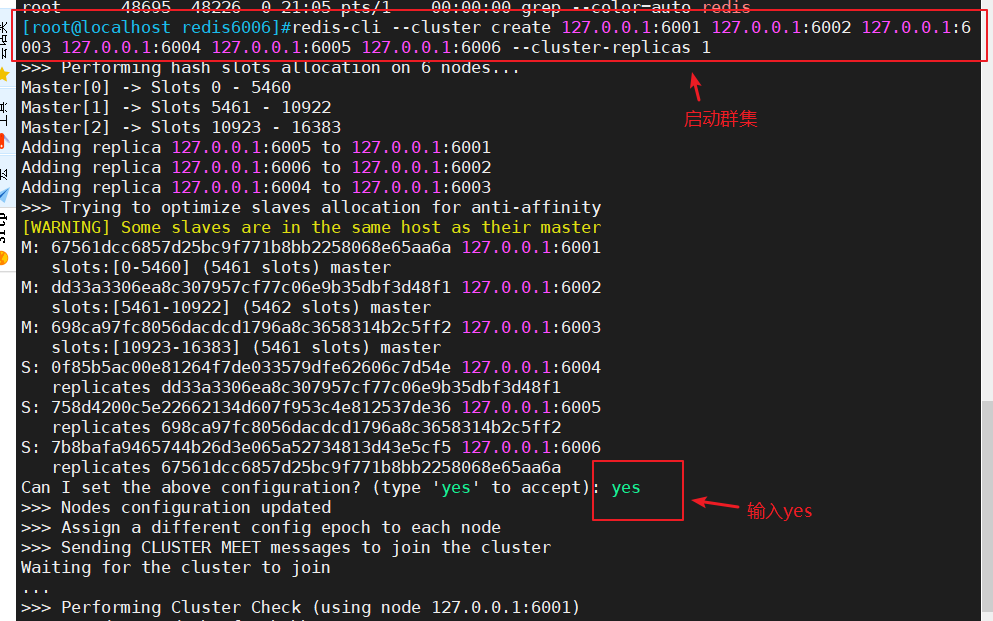Click '>>> Assign a different config epoch' line
993x621 pixels.
coord(261,527)
